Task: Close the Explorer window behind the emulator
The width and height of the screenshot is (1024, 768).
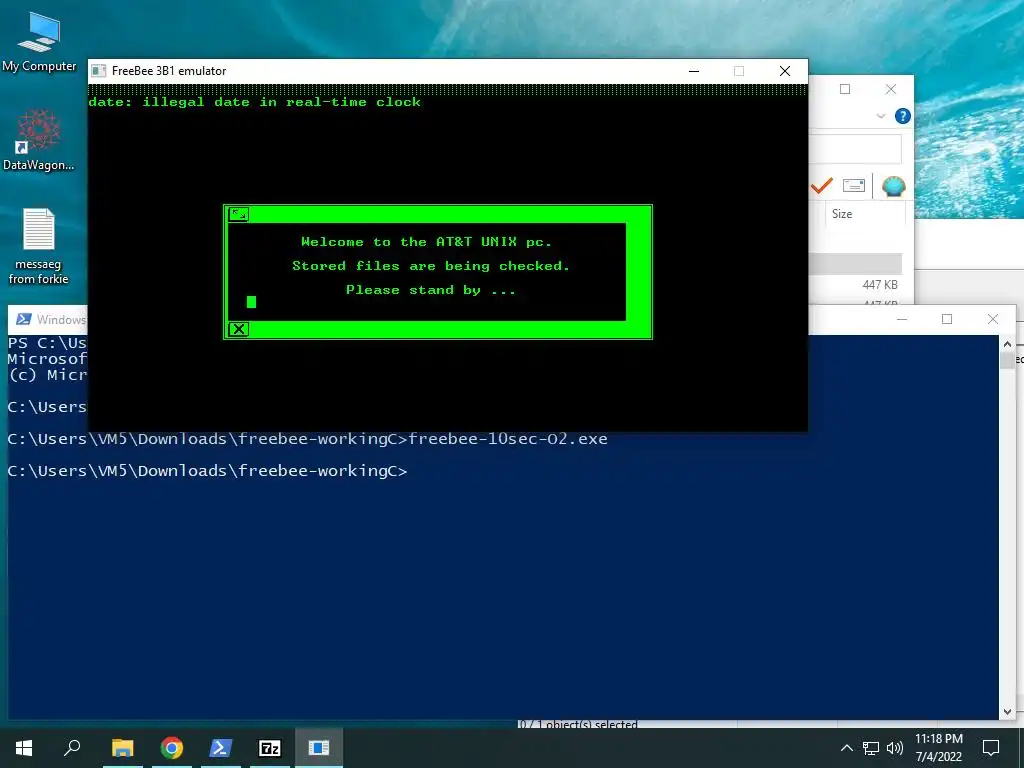Action: (891, 89)
